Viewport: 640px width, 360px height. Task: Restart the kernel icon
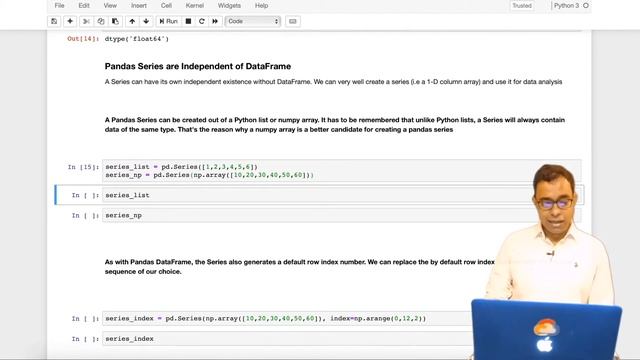pyautogui.click(x=202, y=21)
